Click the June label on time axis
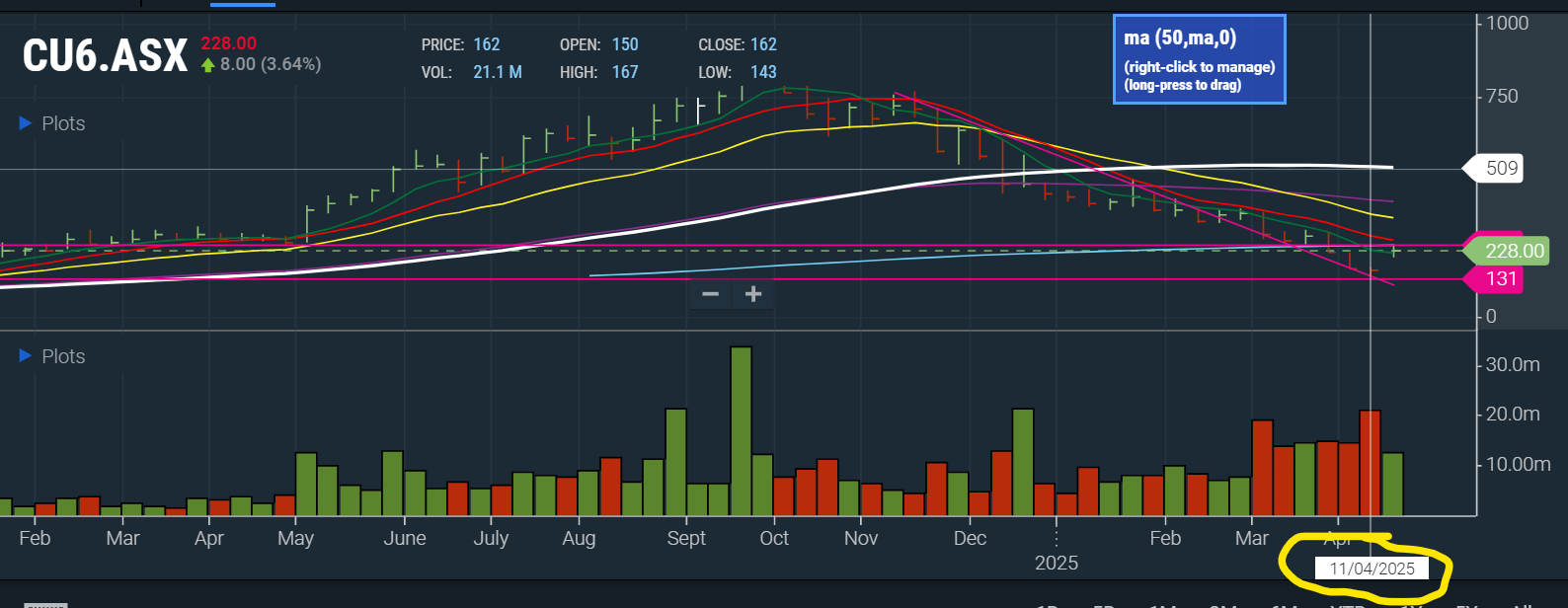 tap(405, 538)
